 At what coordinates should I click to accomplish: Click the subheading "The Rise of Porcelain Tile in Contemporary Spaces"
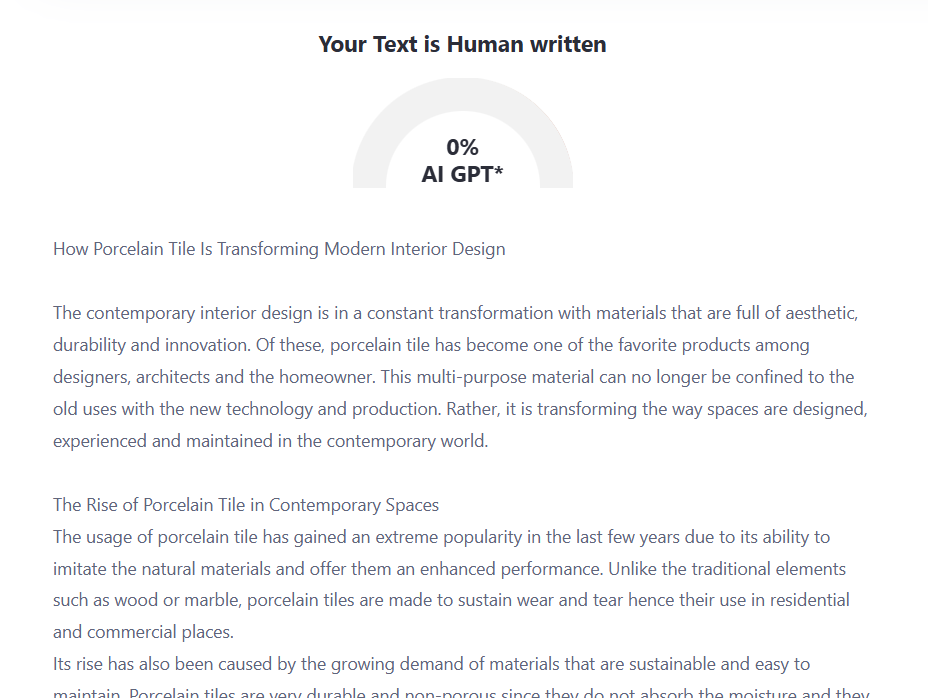[246, 505]
